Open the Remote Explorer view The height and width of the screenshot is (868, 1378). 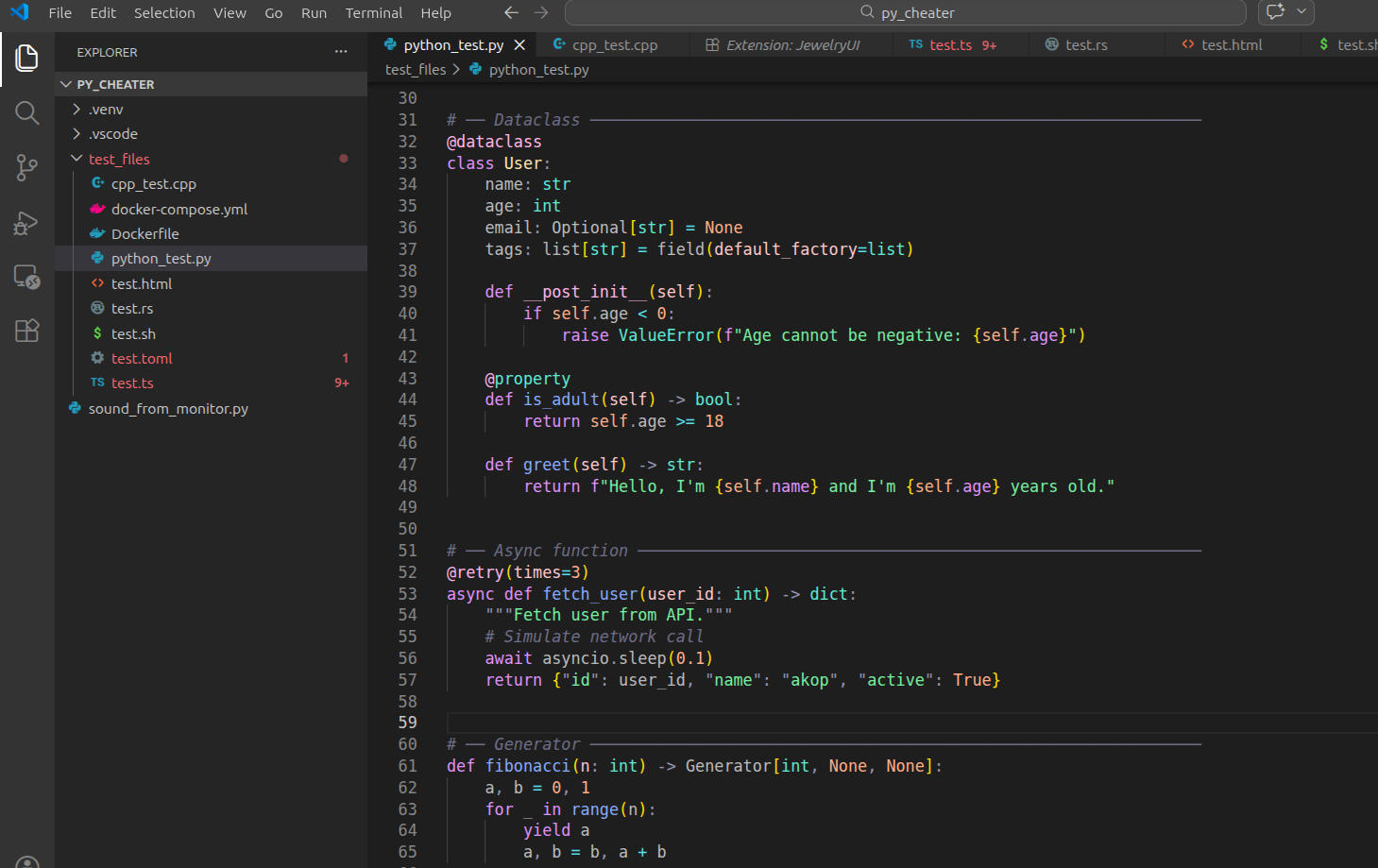click(26, 277)
